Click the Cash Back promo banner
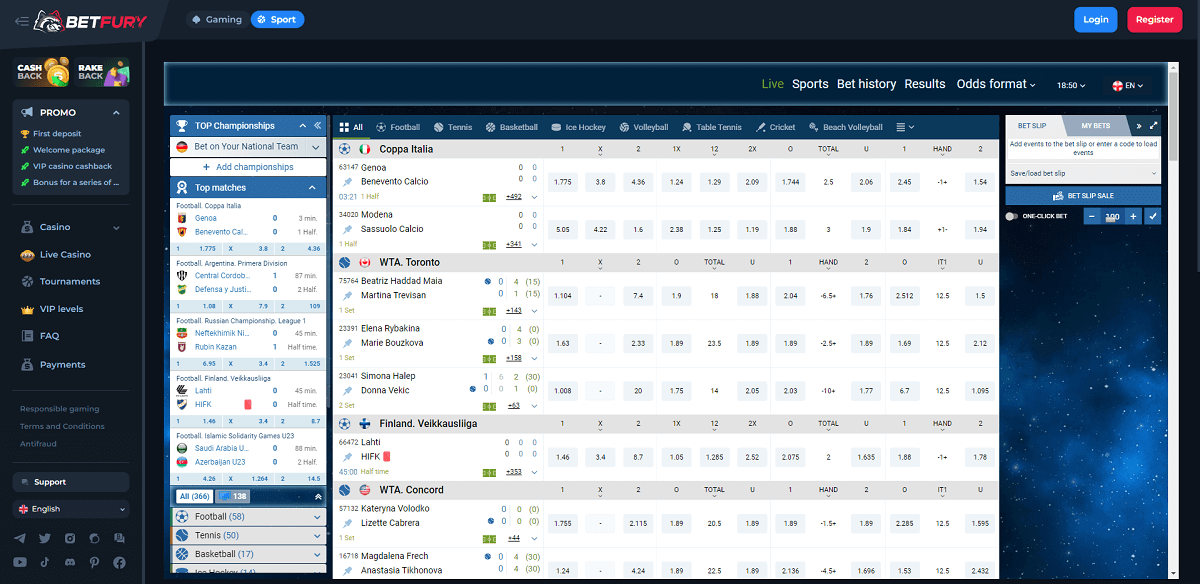1200x584 pixels. [x=42, y=72]
